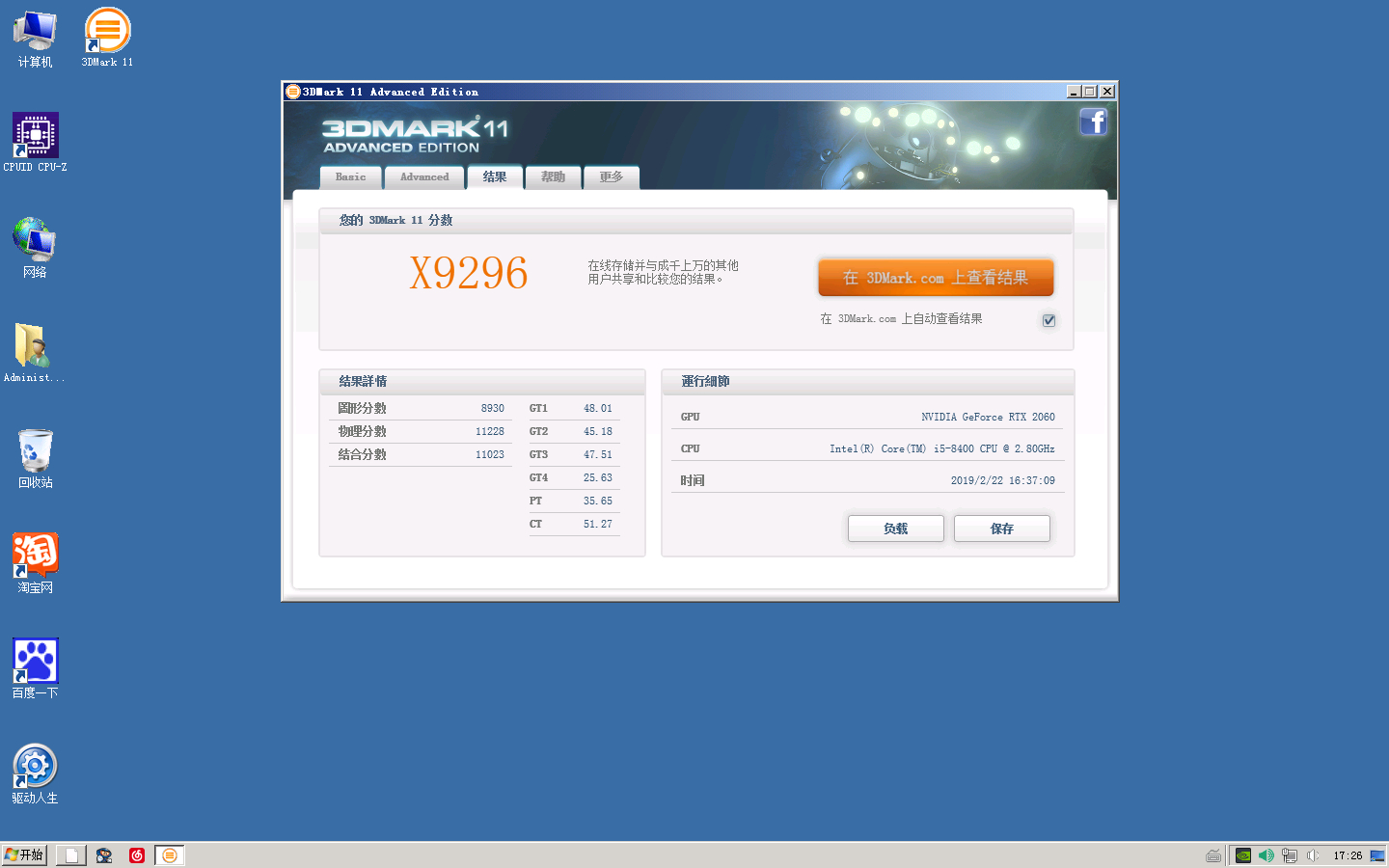Image resolution: width=1389 pixels, height=868 pixels.
Task: Click the CT result 51.27
Action: 598,525
